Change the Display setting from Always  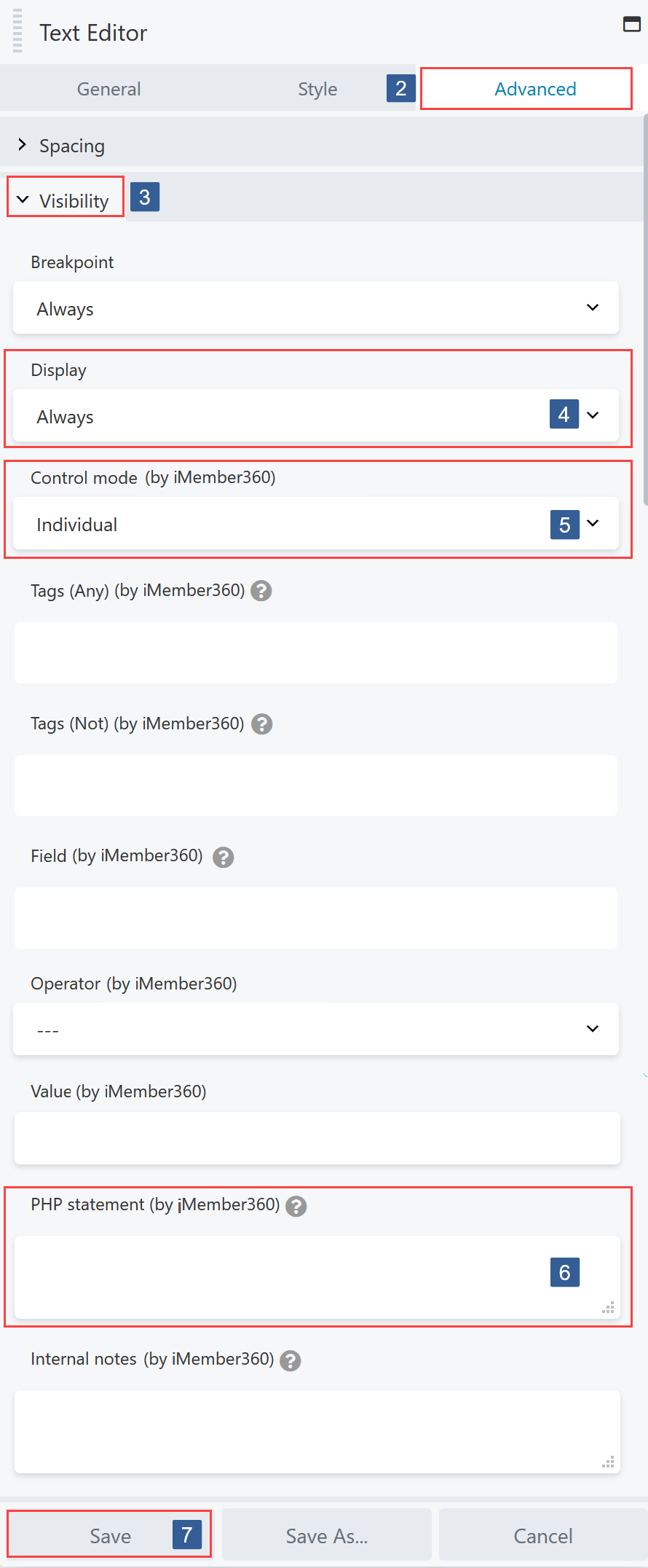[x=315, y=415]
